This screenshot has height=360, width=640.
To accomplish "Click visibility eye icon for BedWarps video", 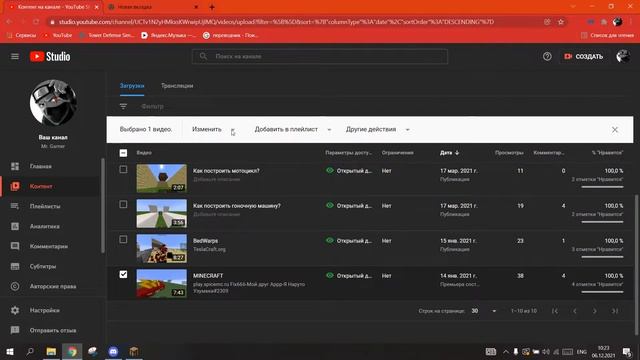I will (330, 240).
